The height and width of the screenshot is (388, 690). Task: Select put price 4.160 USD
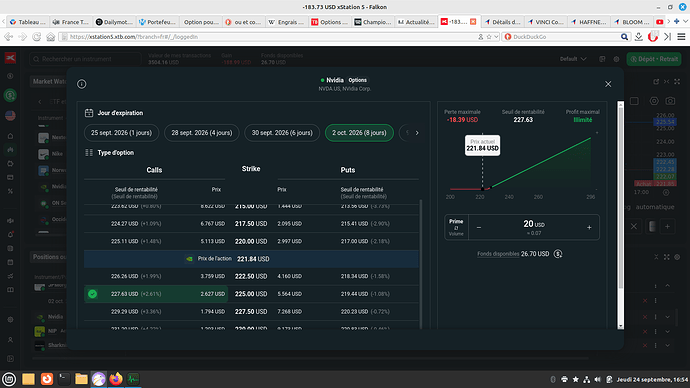[290, 276]
